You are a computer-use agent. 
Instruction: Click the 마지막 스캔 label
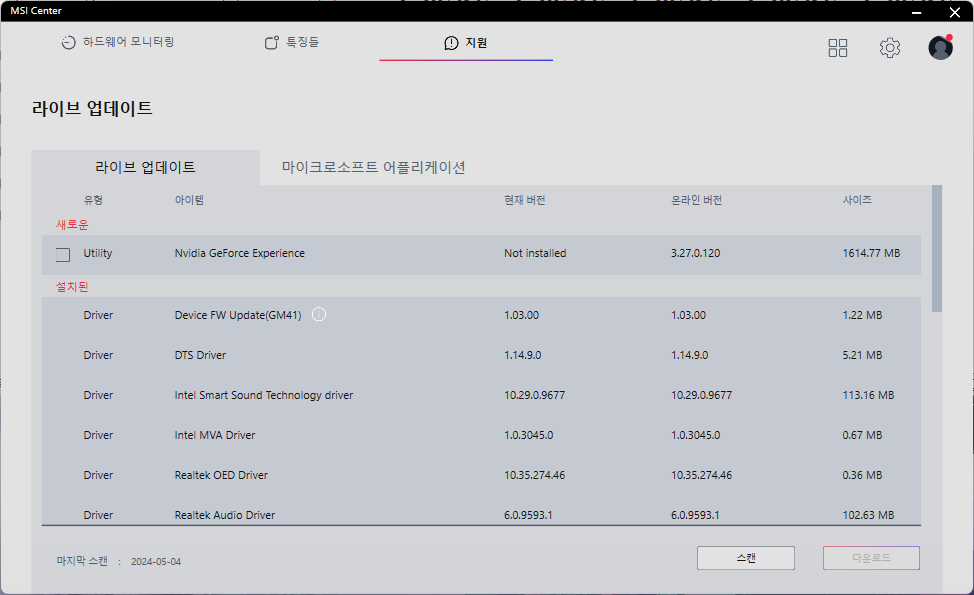pos(82,561)
